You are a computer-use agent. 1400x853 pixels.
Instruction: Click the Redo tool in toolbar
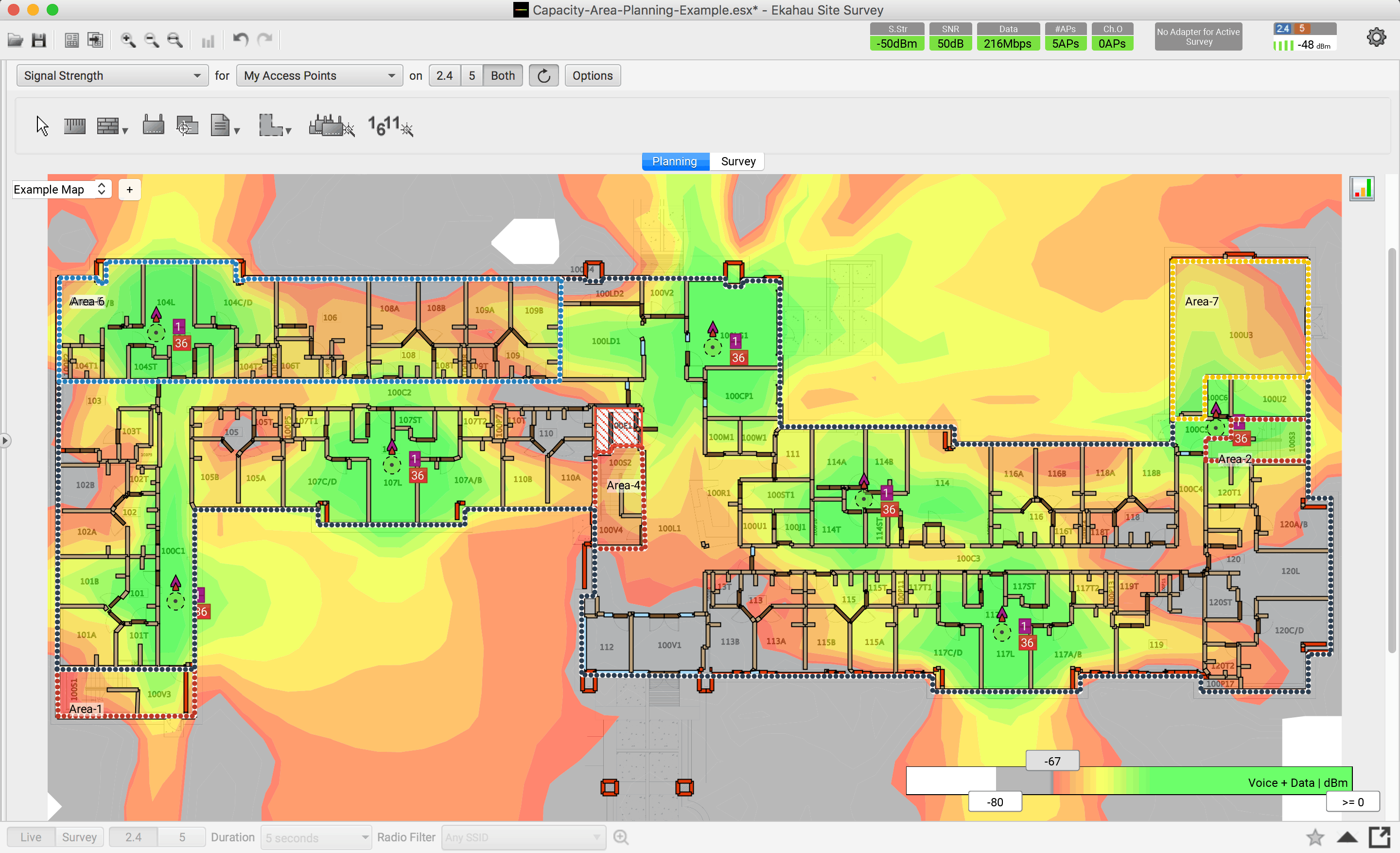point(265,39)
